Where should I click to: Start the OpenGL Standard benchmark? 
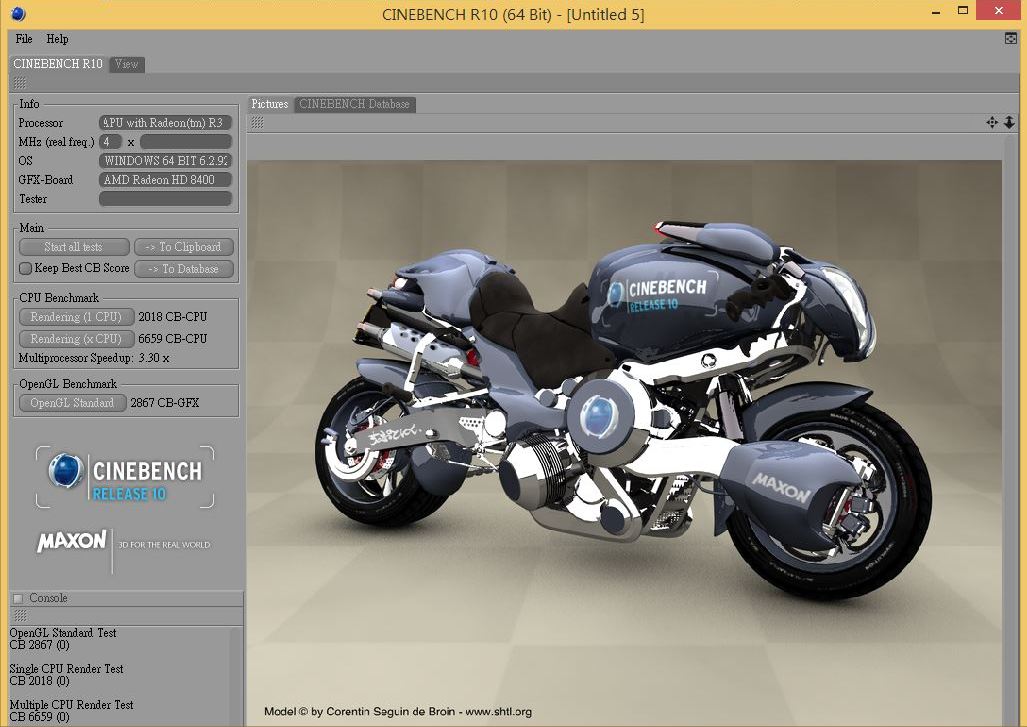tap(72, 403)
